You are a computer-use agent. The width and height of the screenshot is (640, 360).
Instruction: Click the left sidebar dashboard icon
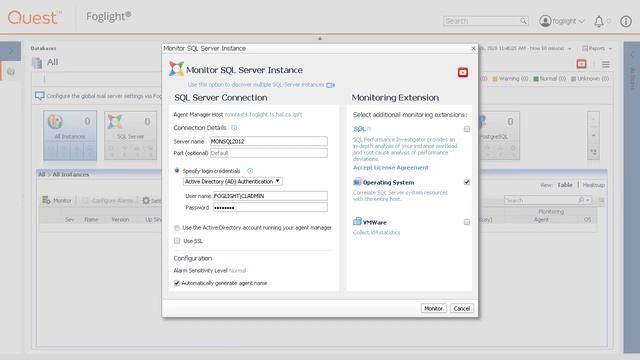pyautogui.click(x=11, y=71)
